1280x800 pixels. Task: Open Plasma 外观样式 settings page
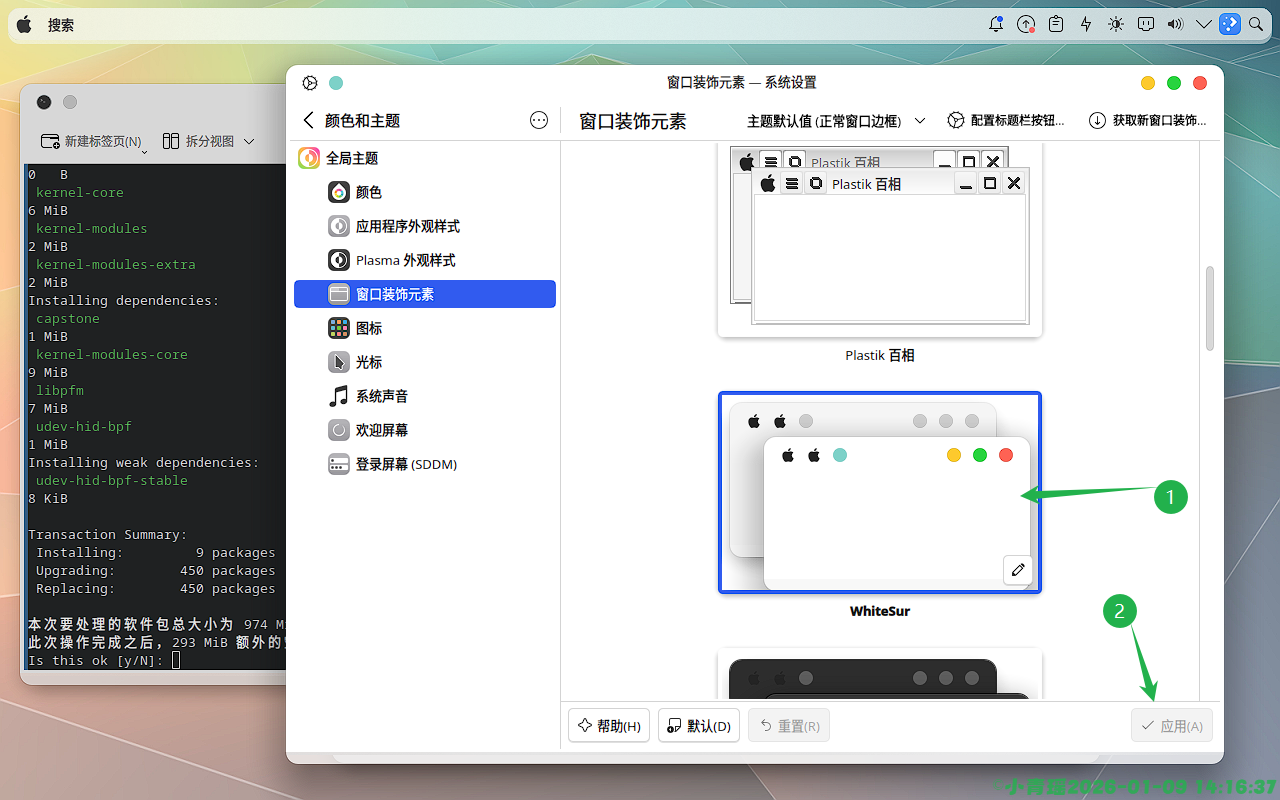coord(405,260)
